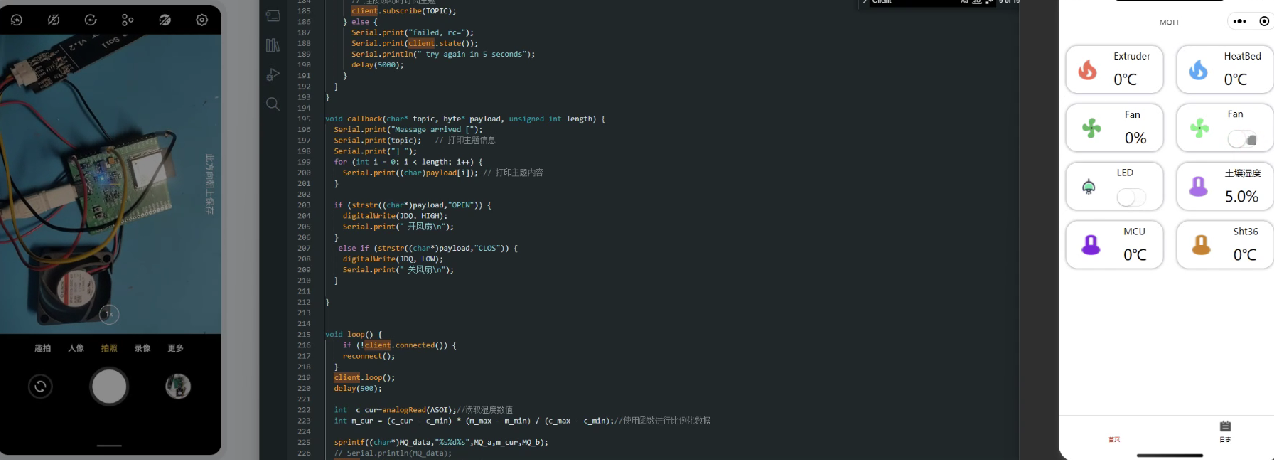Open the Search magnifier in Arduino sidebar
Image resolution: width=1274 pixels, height=460 pixels.
tap(272, 103)
